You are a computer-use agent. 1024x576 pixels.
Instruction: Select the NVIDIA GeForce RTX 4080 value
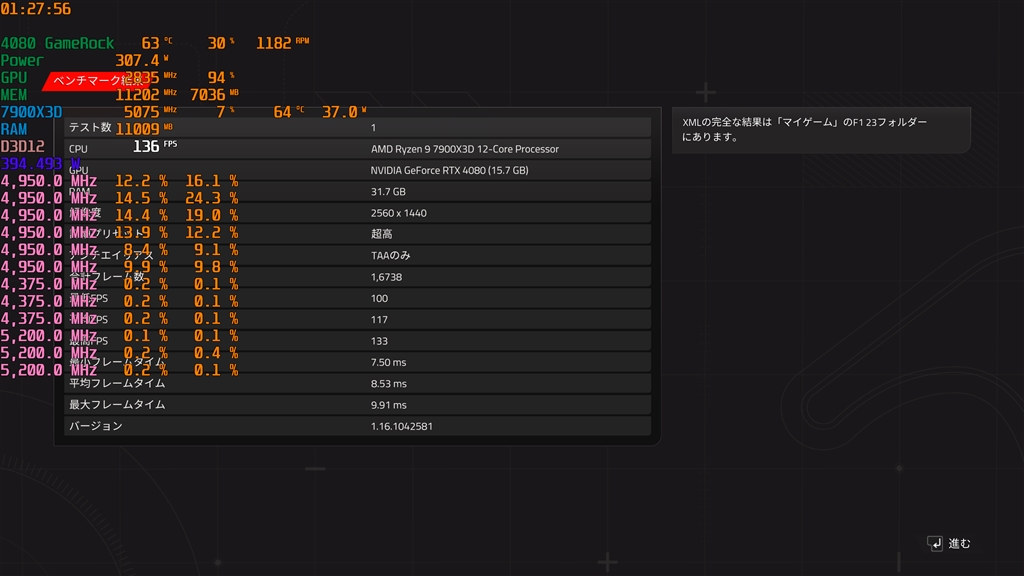pos(449,170)
